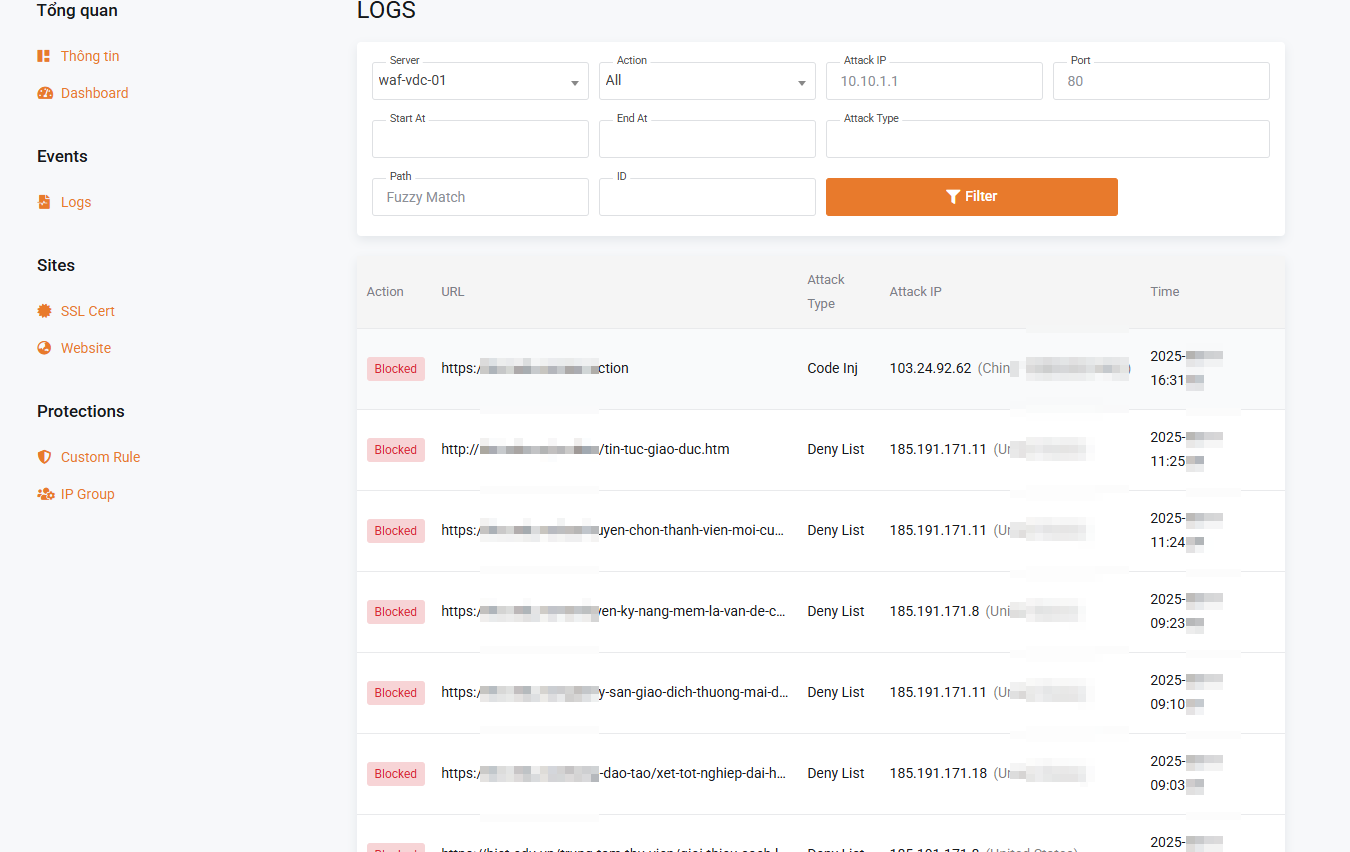1350x852 pixels.
Task: Click the Path Fuzzy Match field
Action: pyautogui.click(x=480, y=197)
